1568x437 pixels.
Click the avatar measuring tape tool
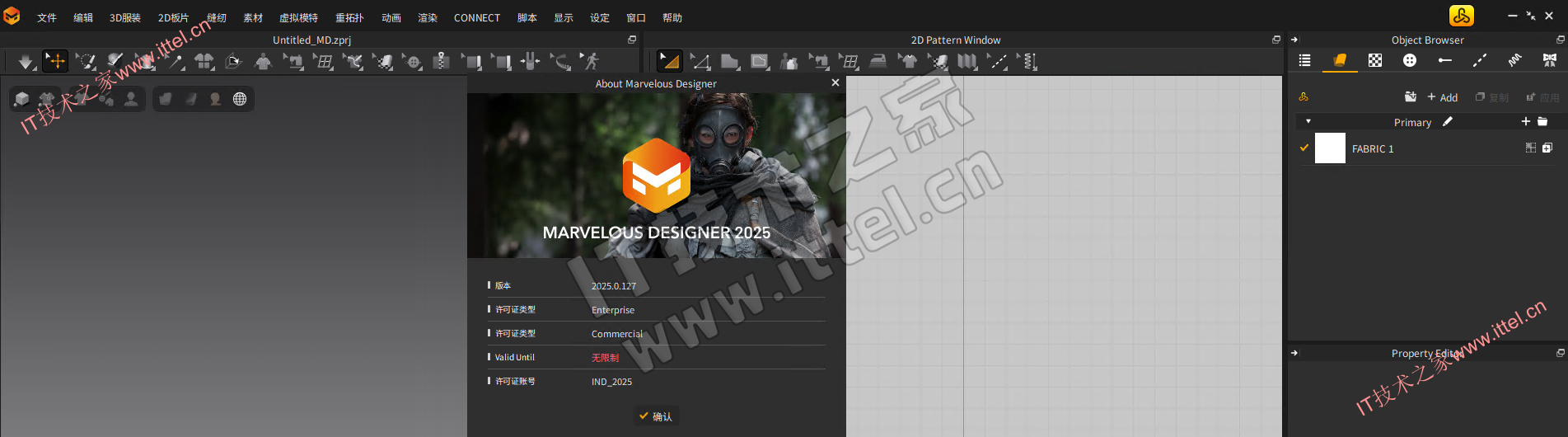(560, 61)
